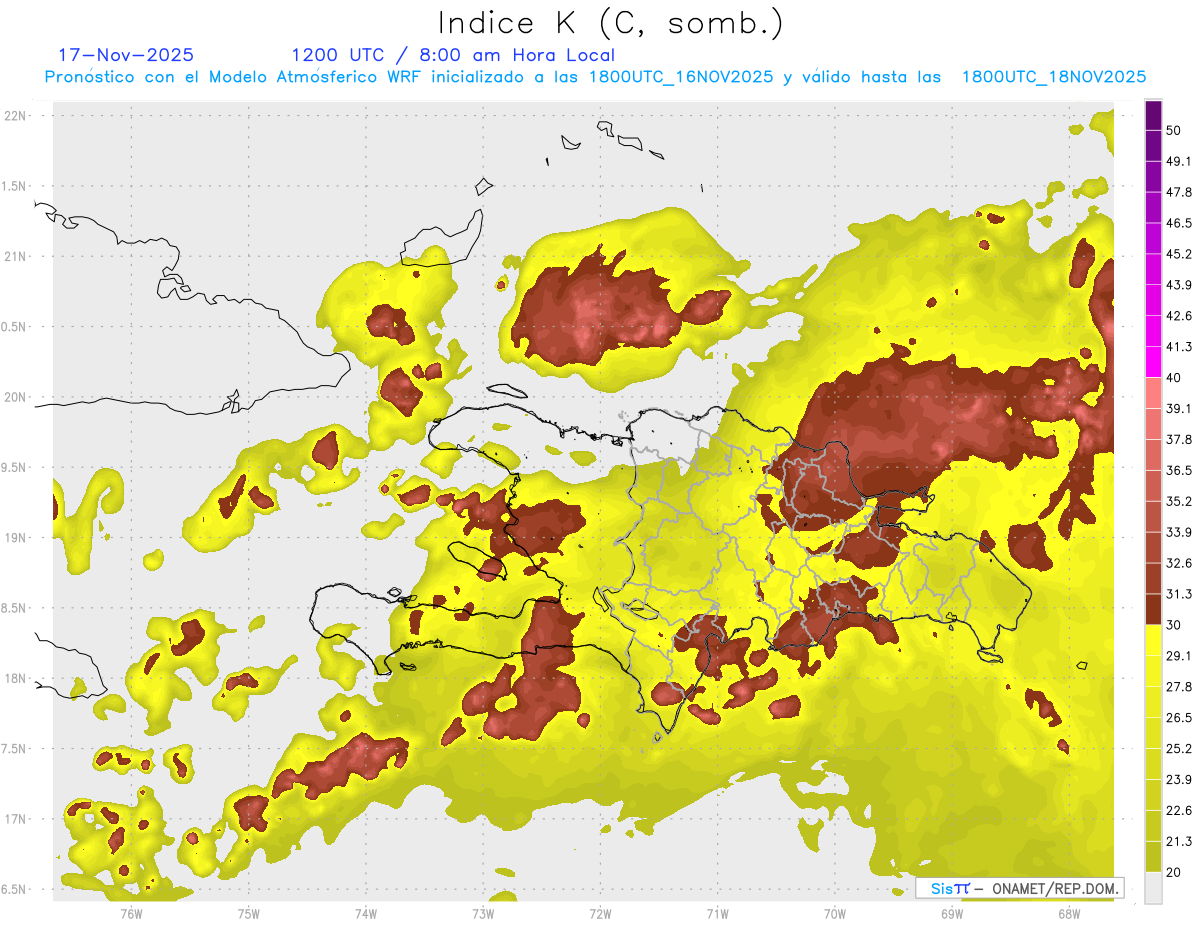Click the '21.3' color scale value
Screen dimensions: 1200x927
click(x=1179, y=841)
